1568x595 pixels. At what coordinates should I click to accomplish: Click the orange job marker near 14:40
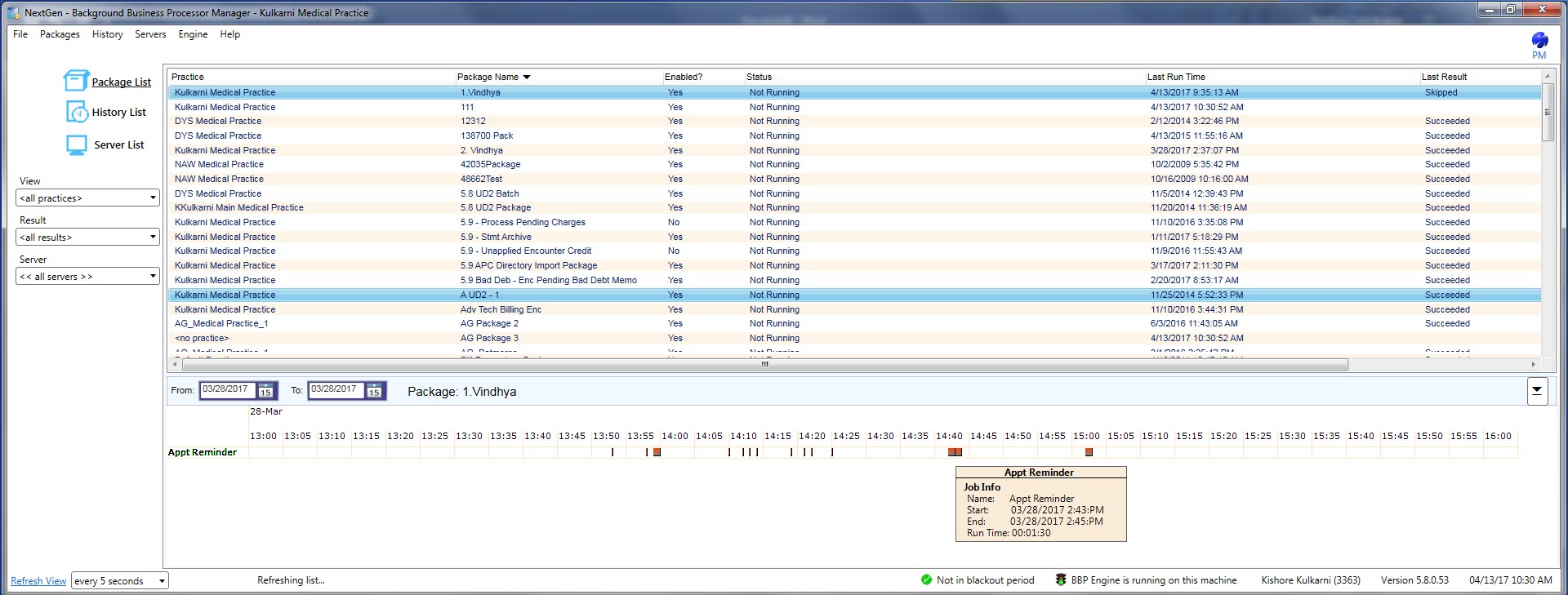coord(955,452)
